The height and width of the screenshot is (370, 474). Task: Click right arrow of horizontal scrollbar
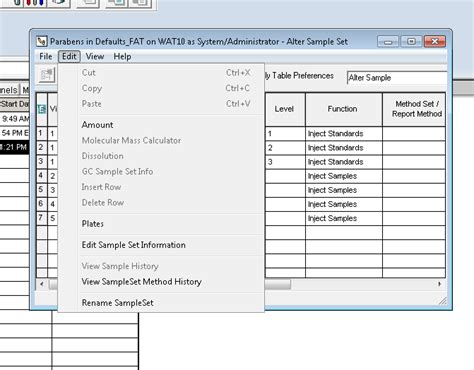coord(440,284)
